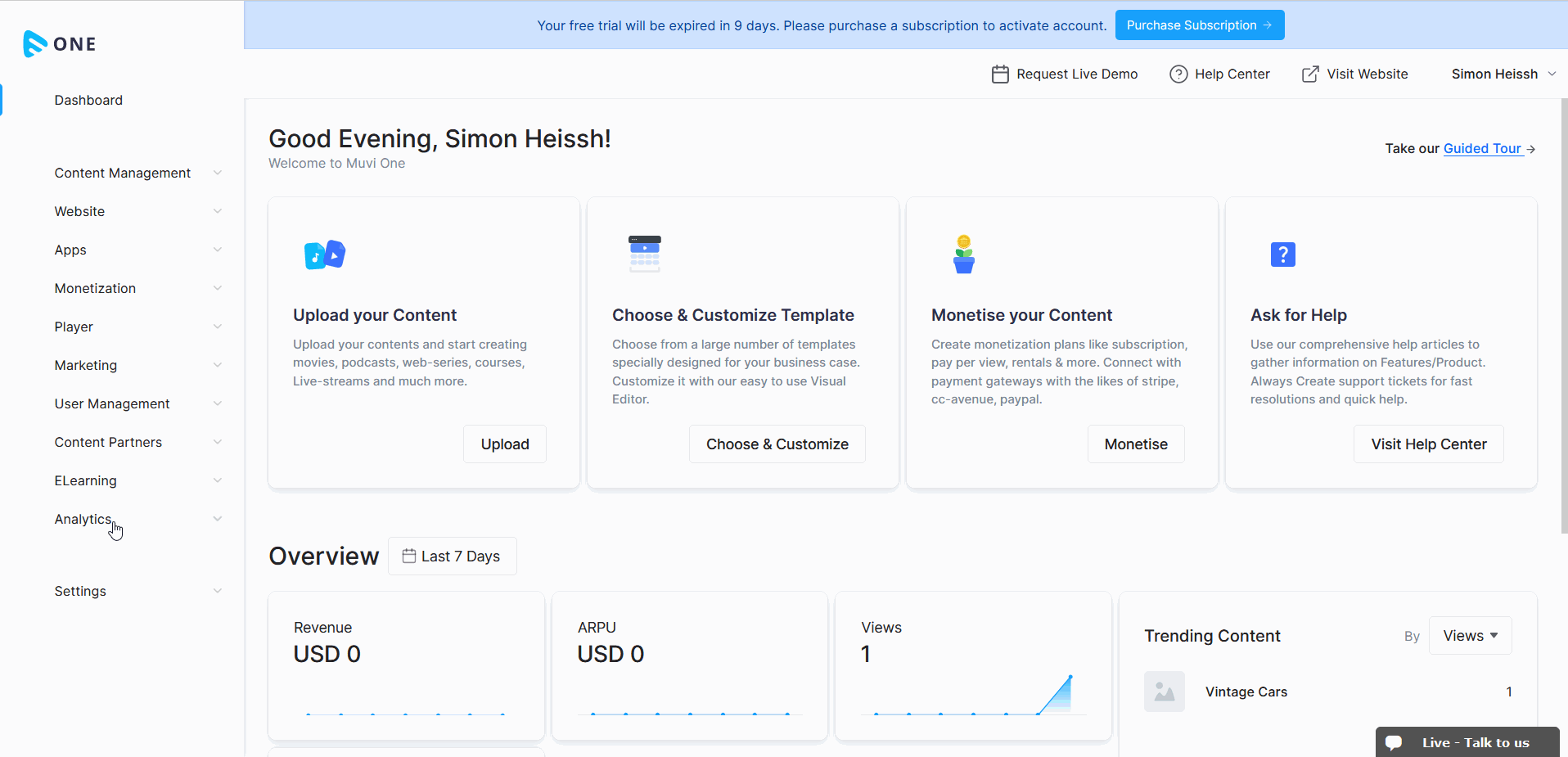Open ELearning in the sidebar

[x=85, y=480]
